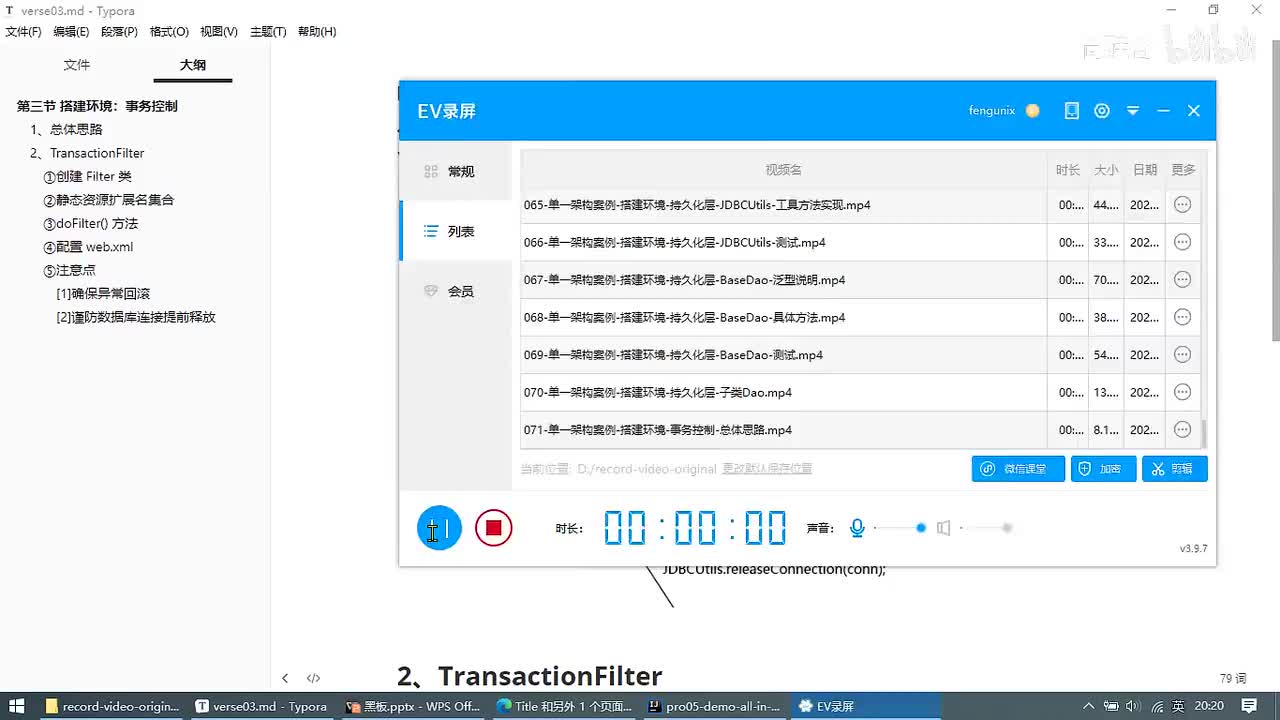Switch to 黑板.pptx WPS taskbar item

pos(412,706)
